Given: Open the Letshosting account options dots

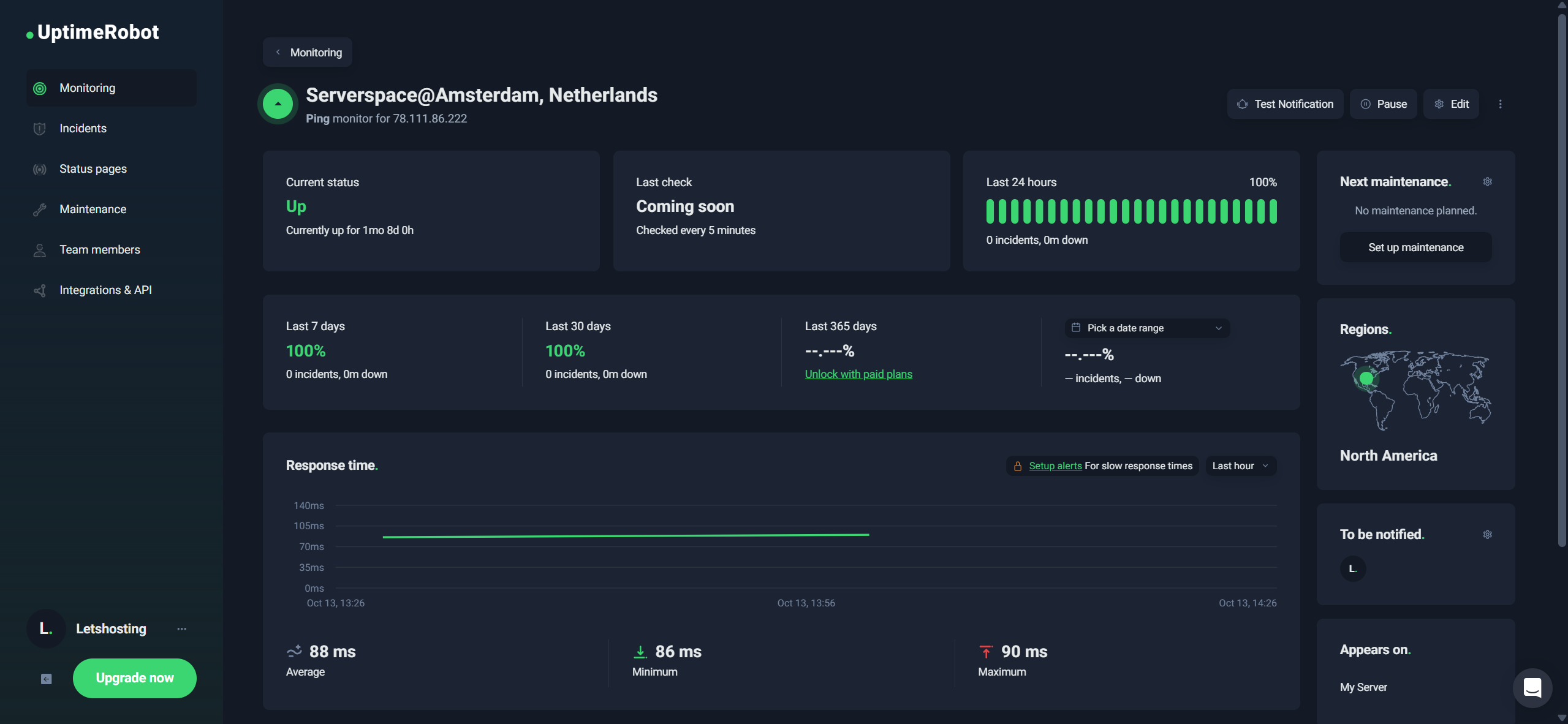Looking at the screenshot, I should coord(181,629).
